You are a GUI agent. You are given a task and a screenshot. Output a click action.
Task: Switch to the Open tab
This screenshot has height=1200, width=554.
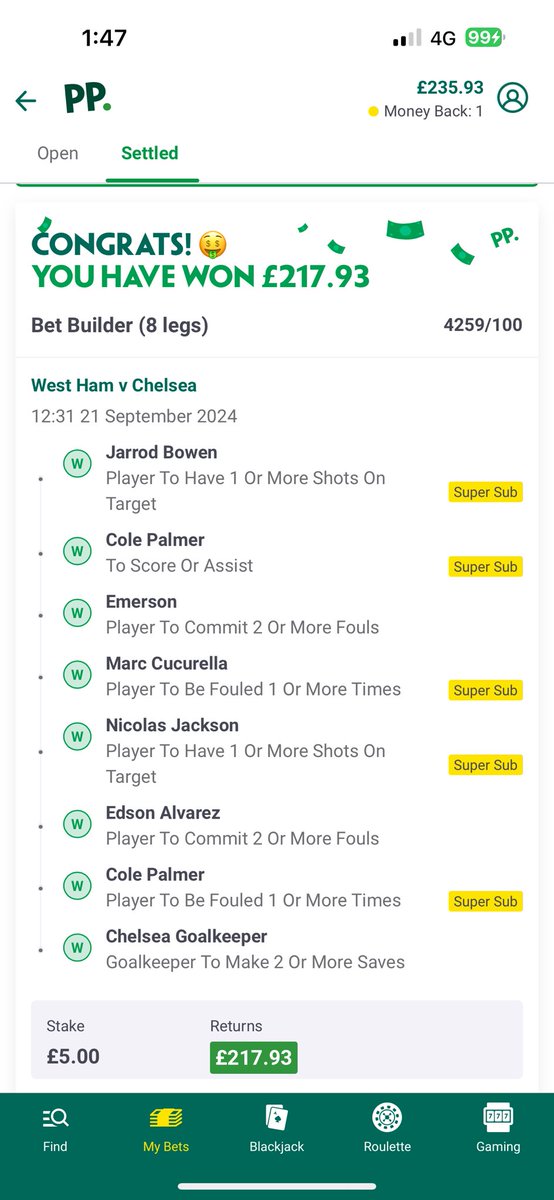click(58, 153)
